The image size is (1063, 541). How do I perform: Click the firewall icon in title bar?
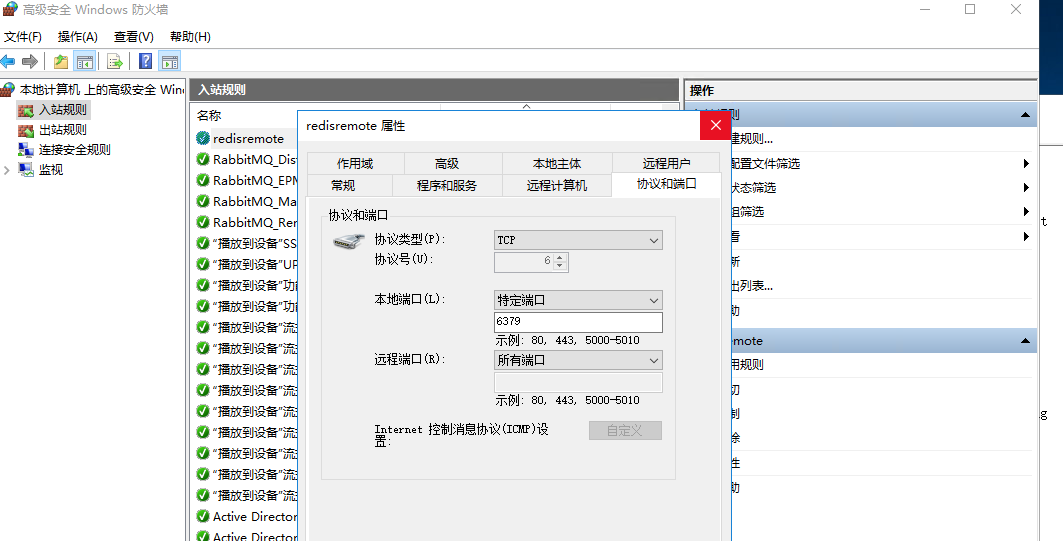9,9
